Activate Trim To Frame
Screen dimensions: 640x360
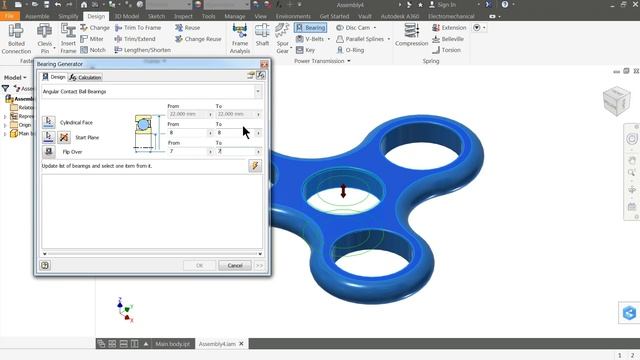coord(138,27)
